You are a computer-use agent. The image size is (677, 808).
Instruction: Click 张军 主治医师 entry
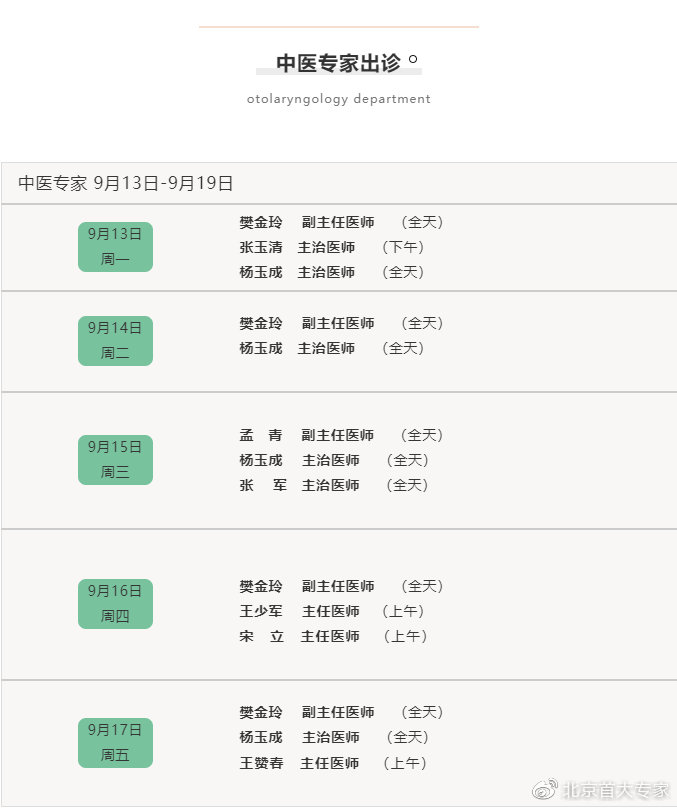(x=333, y=485)
